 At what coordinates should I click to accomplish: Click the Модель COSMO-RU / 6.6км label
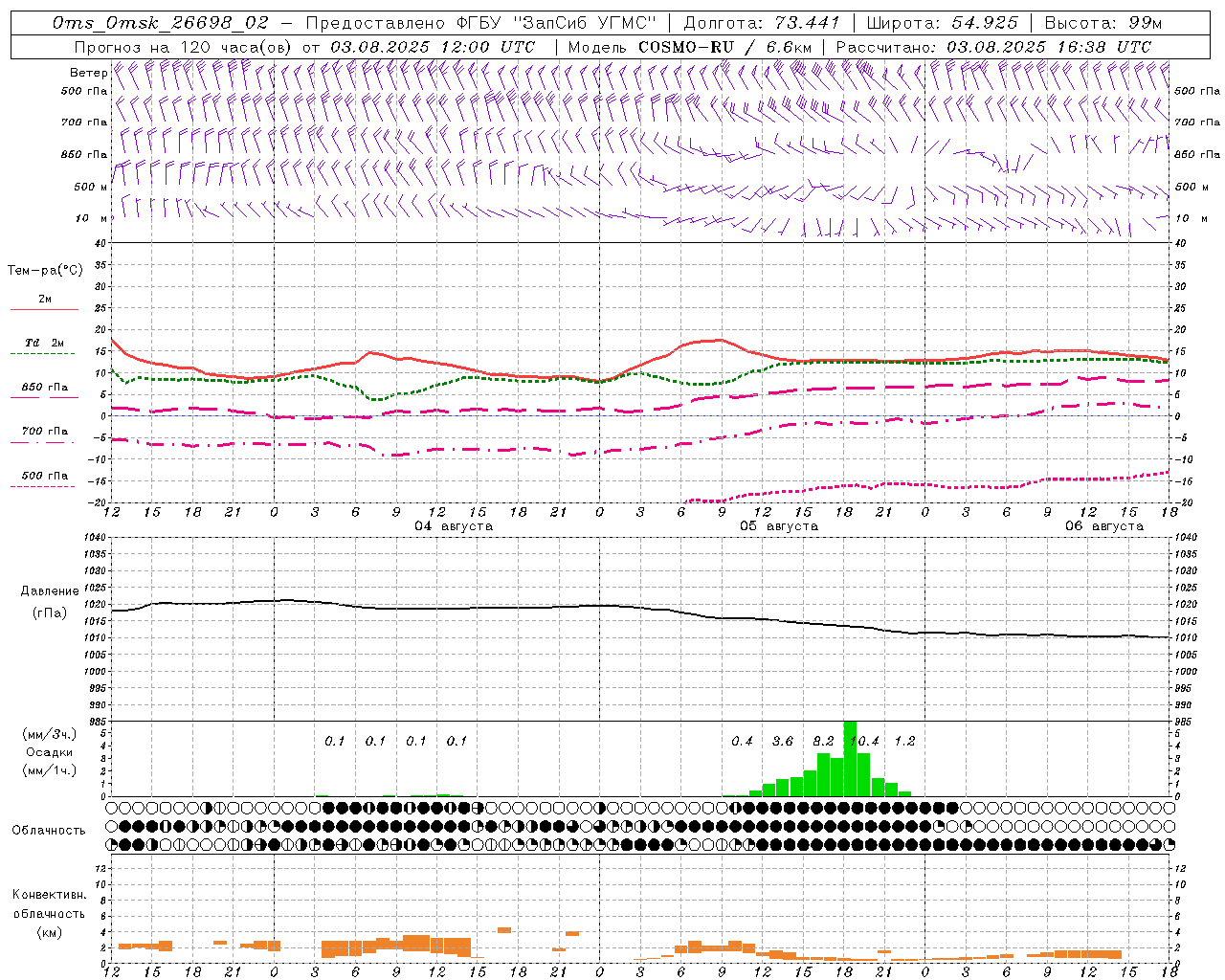pyautogui.click(x=690, y=46)
